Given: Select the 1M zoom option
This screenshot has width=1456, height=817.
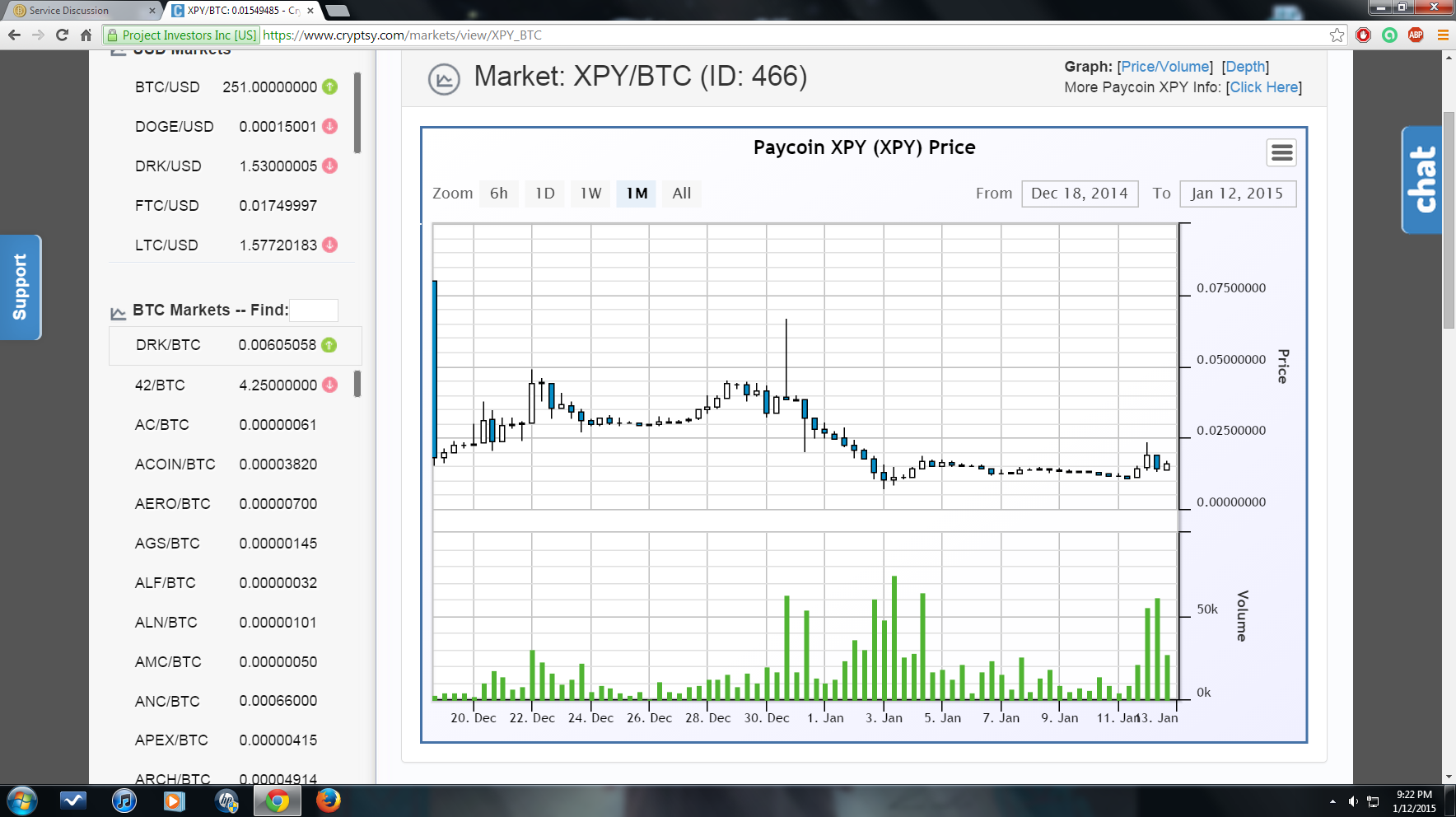Looking at the screenshot, I should [x=637, y=194].
